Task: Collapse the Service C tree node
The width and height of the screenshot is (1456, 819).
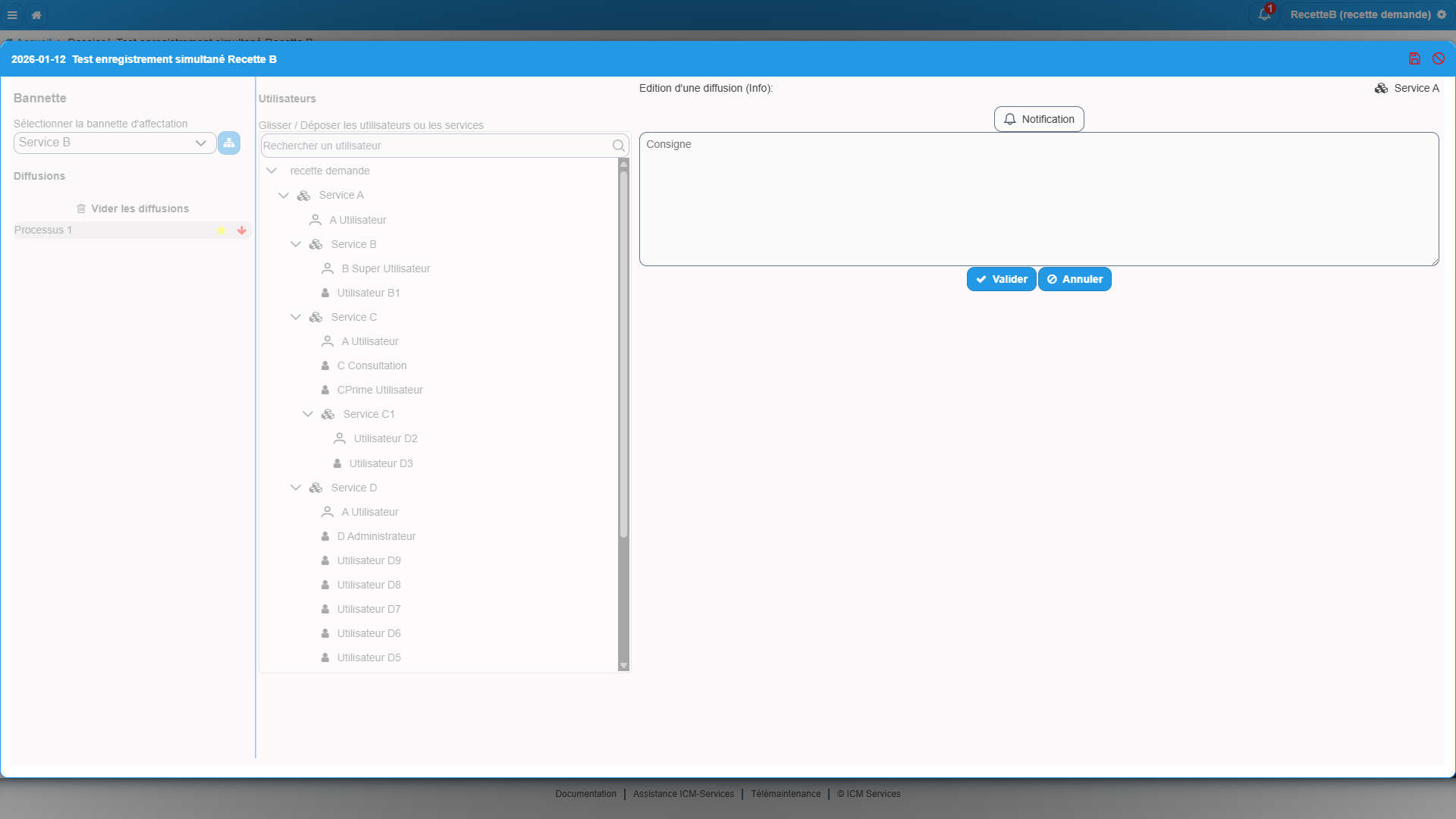Action: pos(296,317)
